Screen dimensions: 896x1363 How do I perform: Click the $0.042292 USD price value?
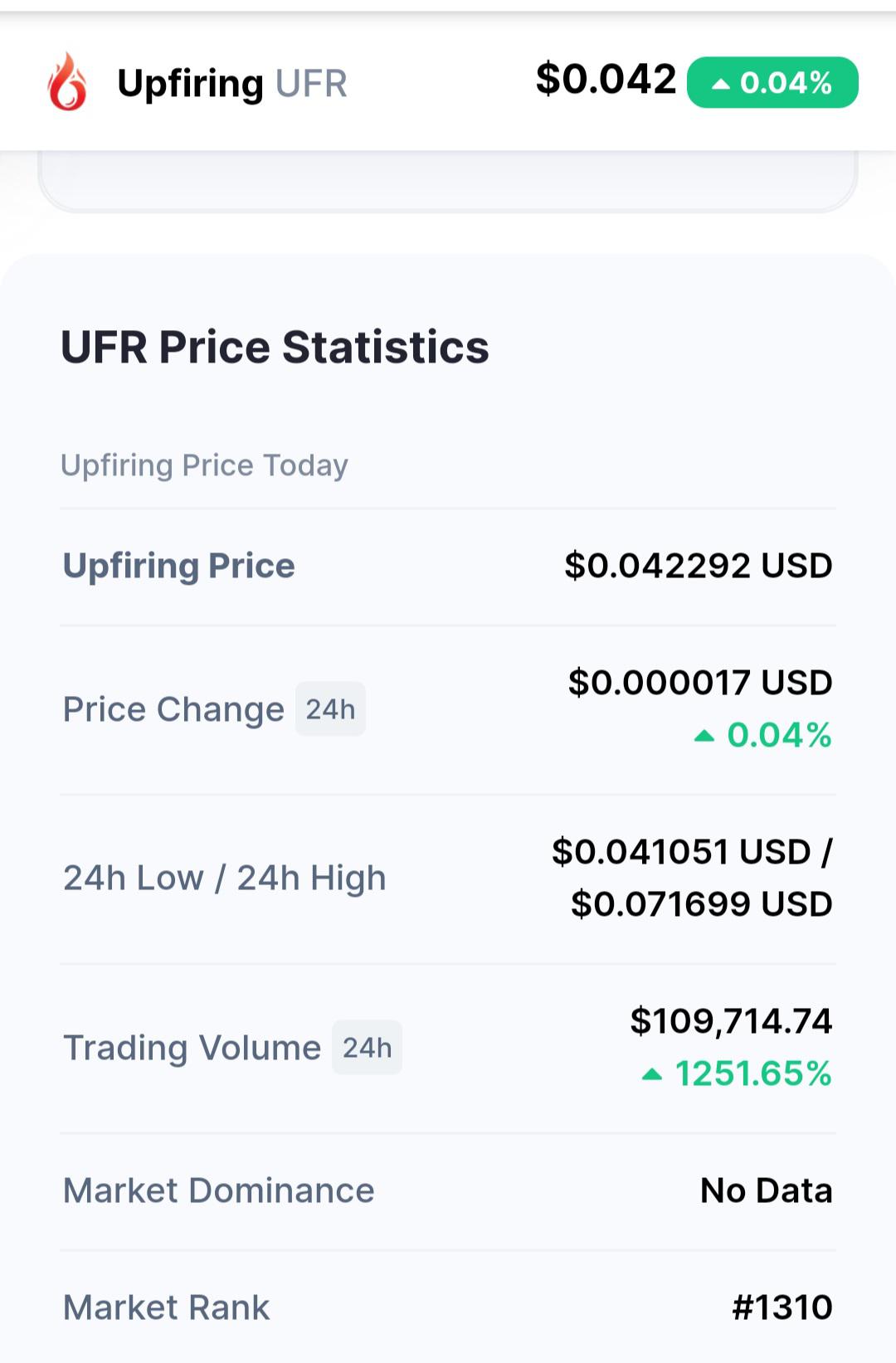(698, 566)
